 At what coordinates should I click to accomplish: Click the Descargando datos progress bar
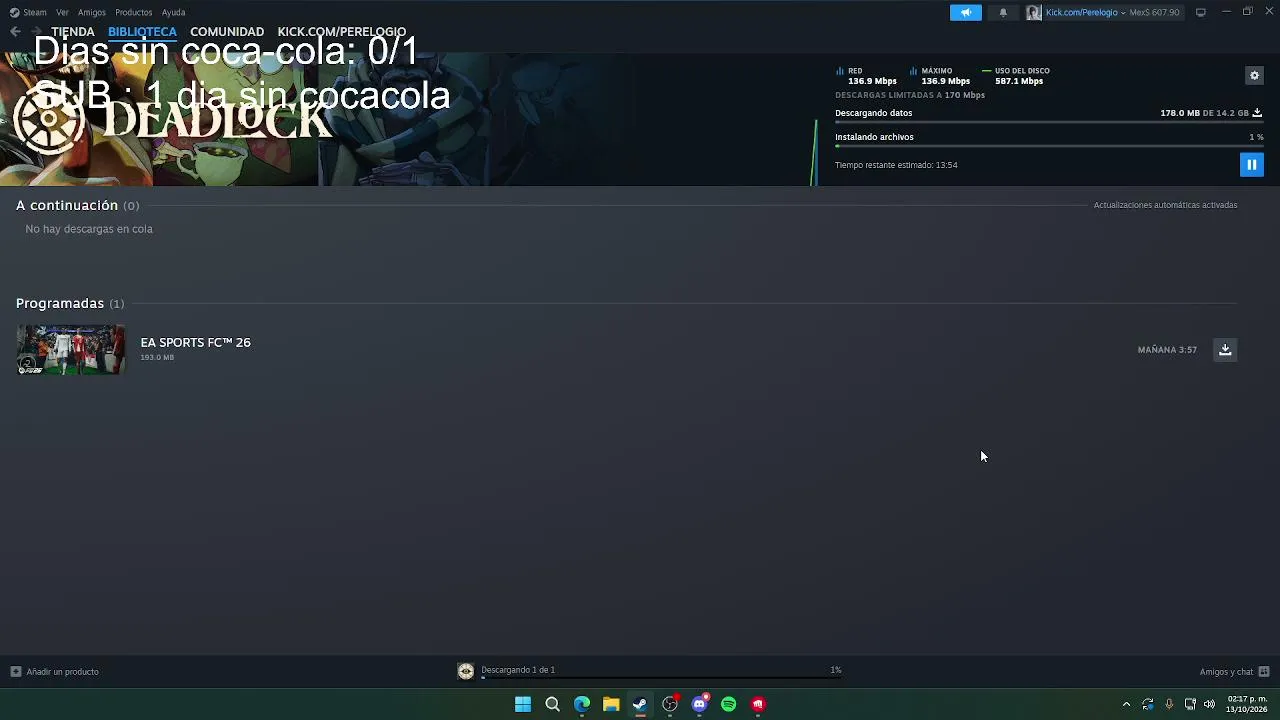pyautogui.click(x=1049, y=122)
